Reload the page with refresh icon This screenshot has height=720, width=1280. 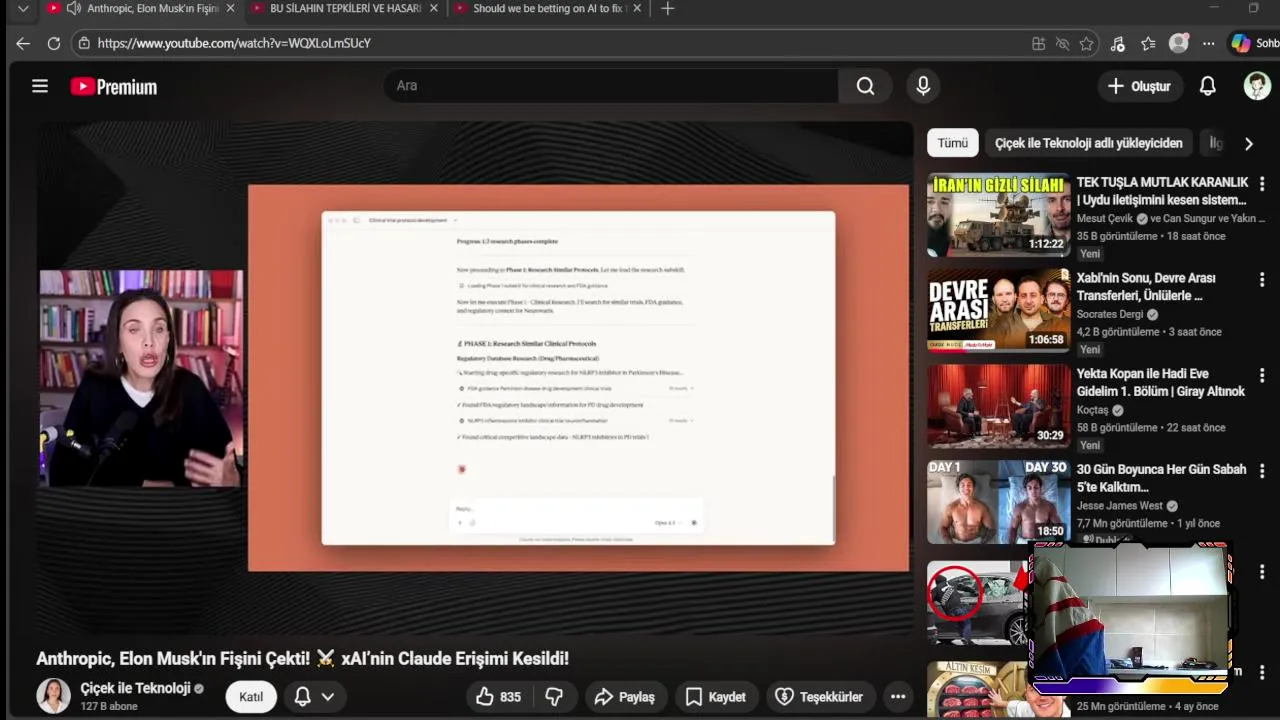(x=54, y=43)
